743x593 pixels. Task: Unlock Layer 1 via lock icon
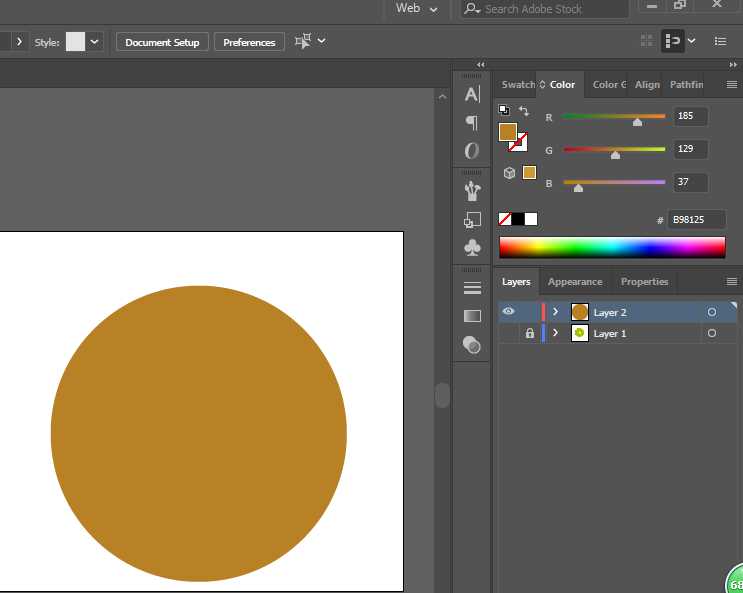click(x=529, y=333)
